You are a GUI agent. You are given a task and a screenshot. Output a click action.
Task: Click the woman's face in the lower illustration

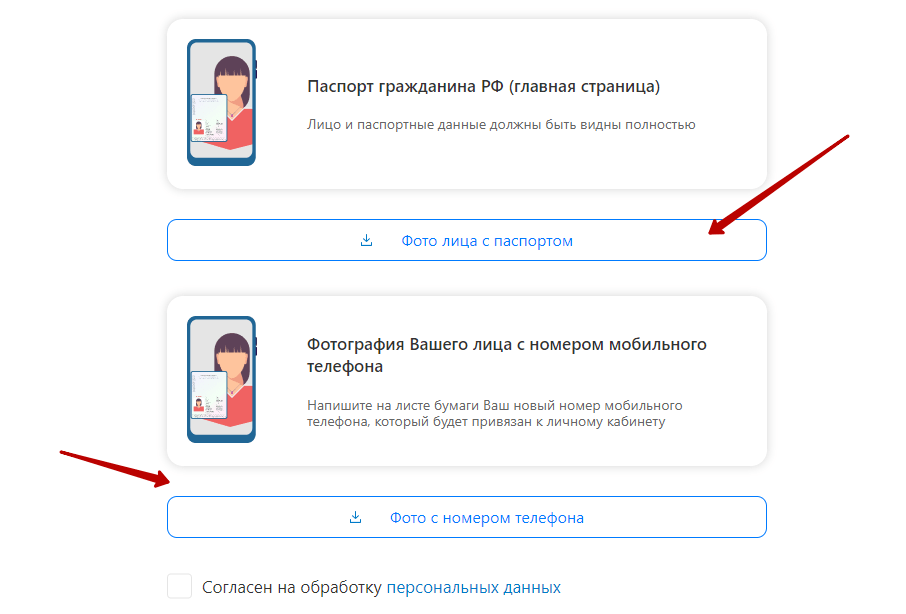point(232,362)
